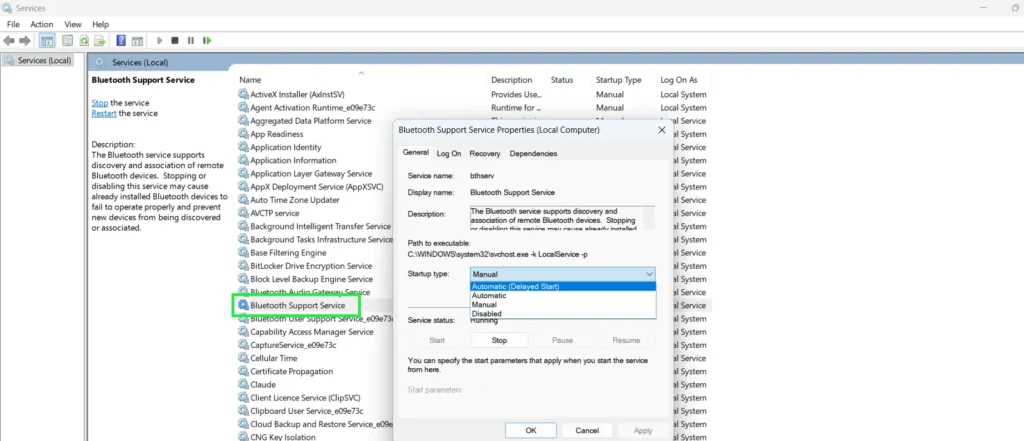This screenshot has height=441, width=1024.
Task: Switch to the Log On tab
Action: (x=449, y=154)
